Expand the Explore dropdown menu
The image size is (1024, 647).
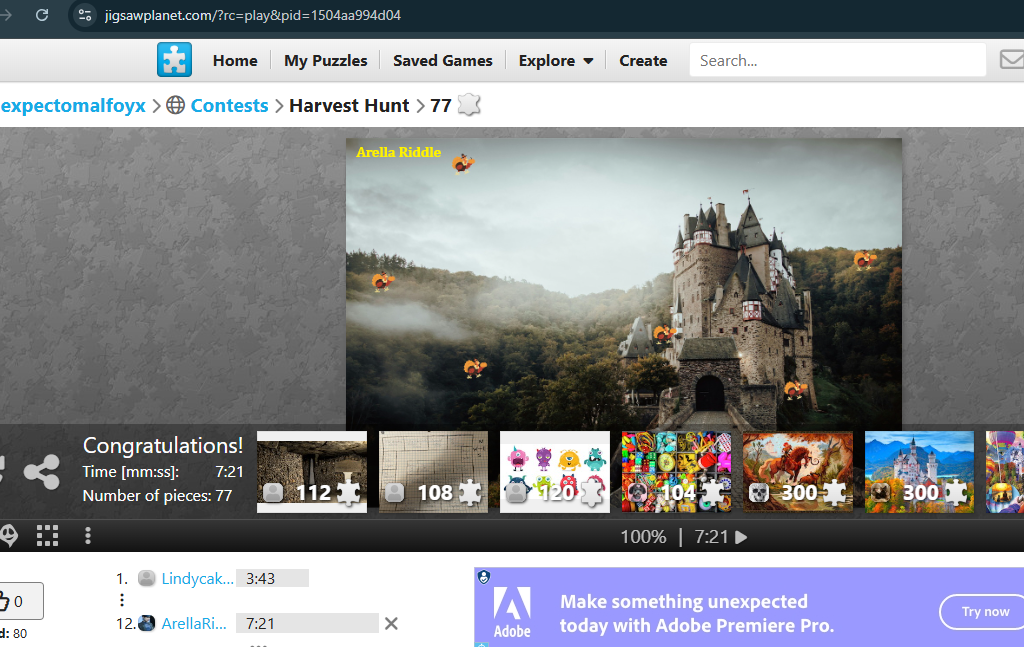(556, 61)
